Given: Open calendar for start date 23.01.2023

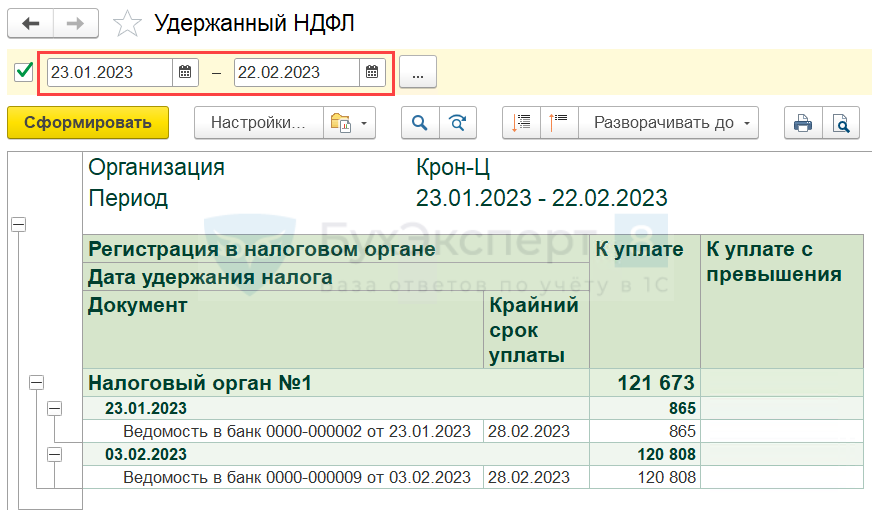Looking at the screenshot, I should click(185, 72).
